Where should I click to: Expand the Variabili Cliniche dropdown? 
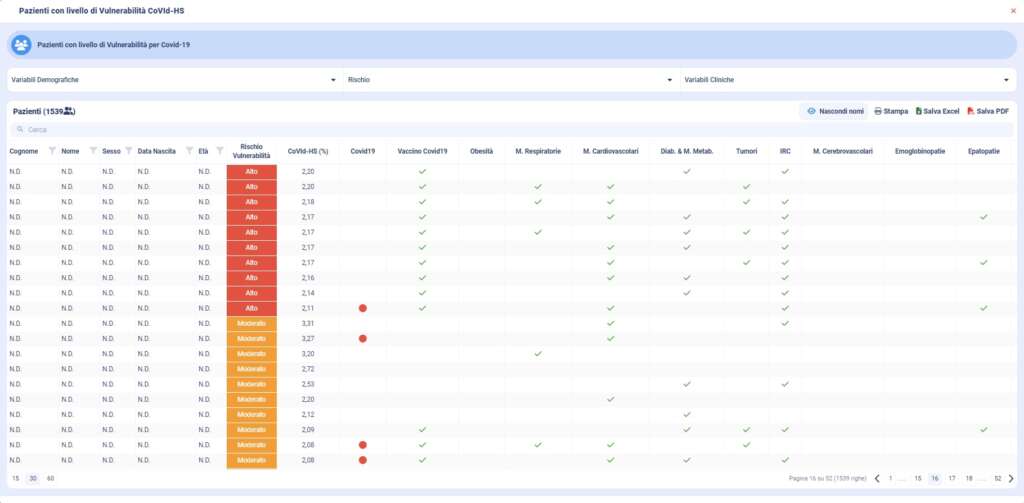point(846,79)
